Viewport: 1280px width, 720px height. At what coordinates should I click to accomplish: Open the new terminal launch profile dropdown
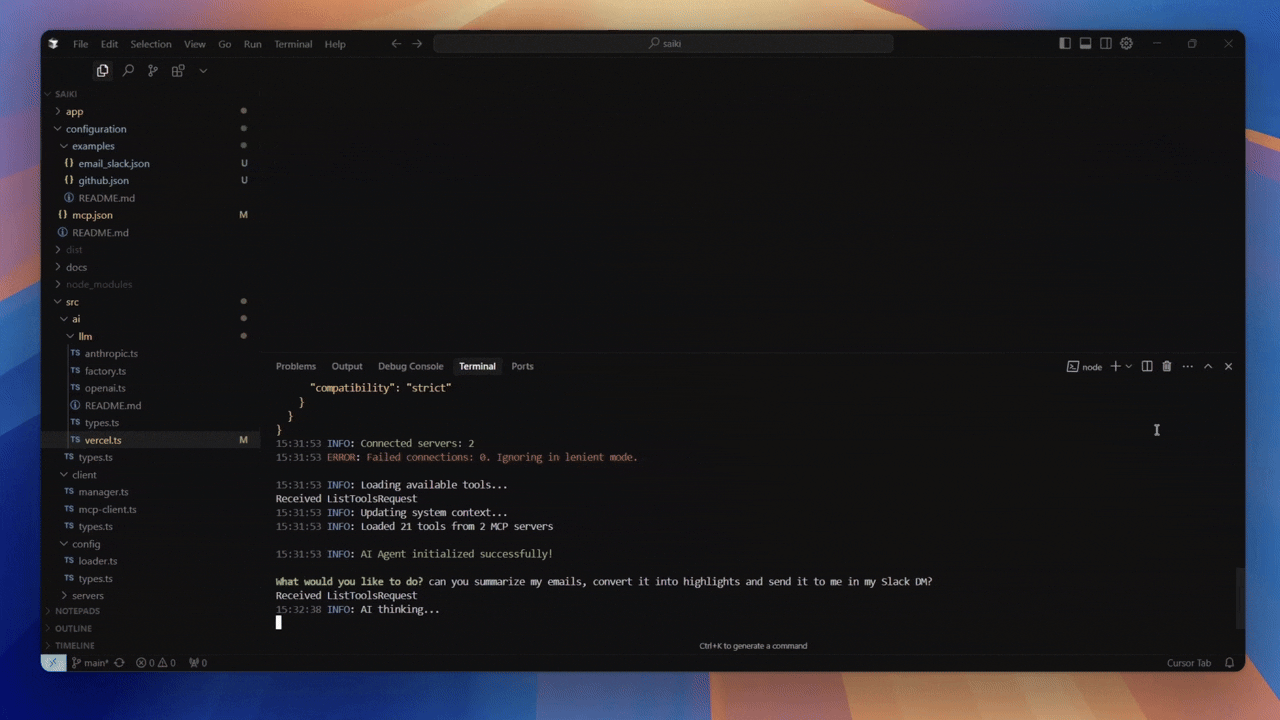1129,367
